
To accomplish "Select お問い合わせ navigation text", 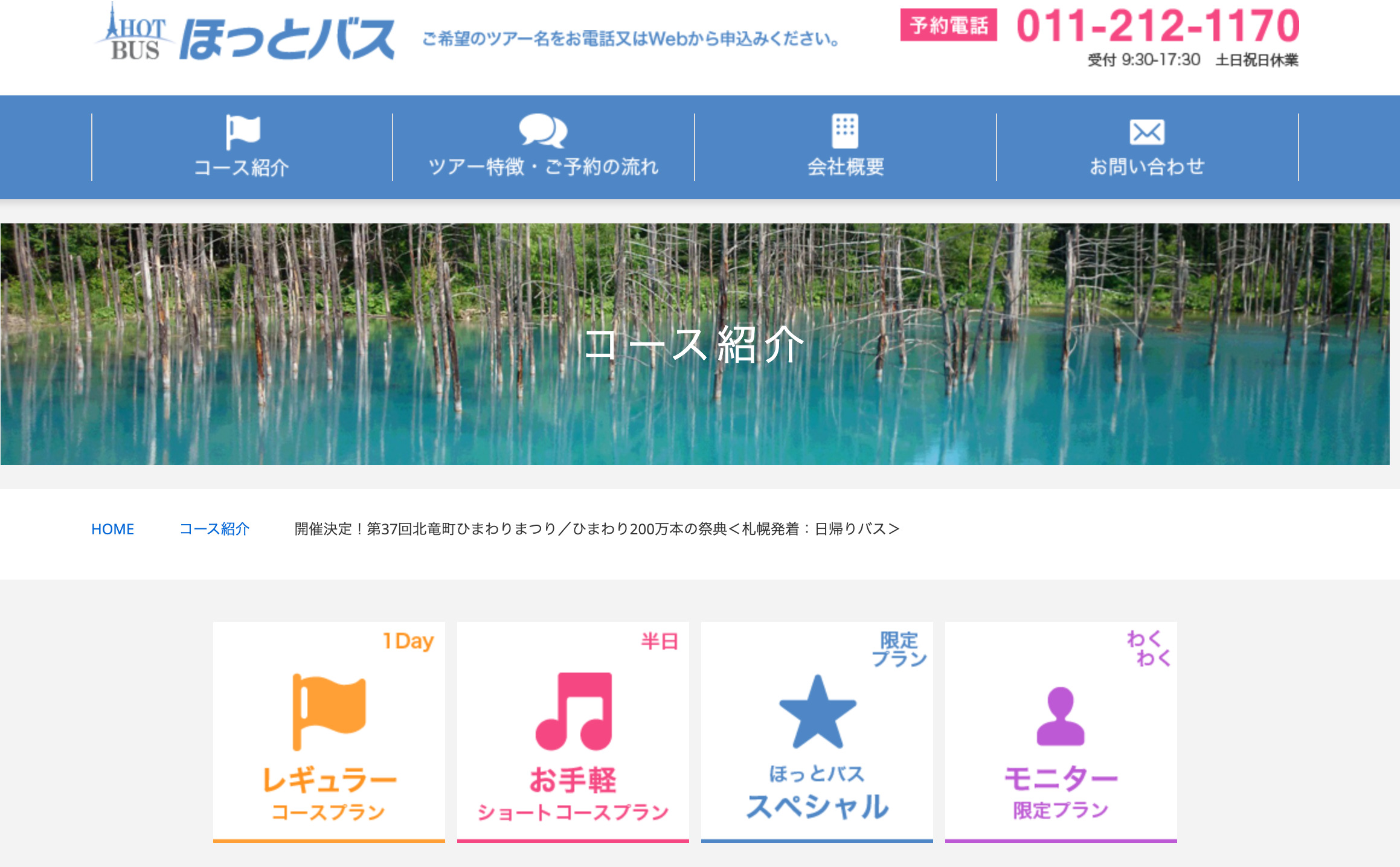I will (1147, 167).
